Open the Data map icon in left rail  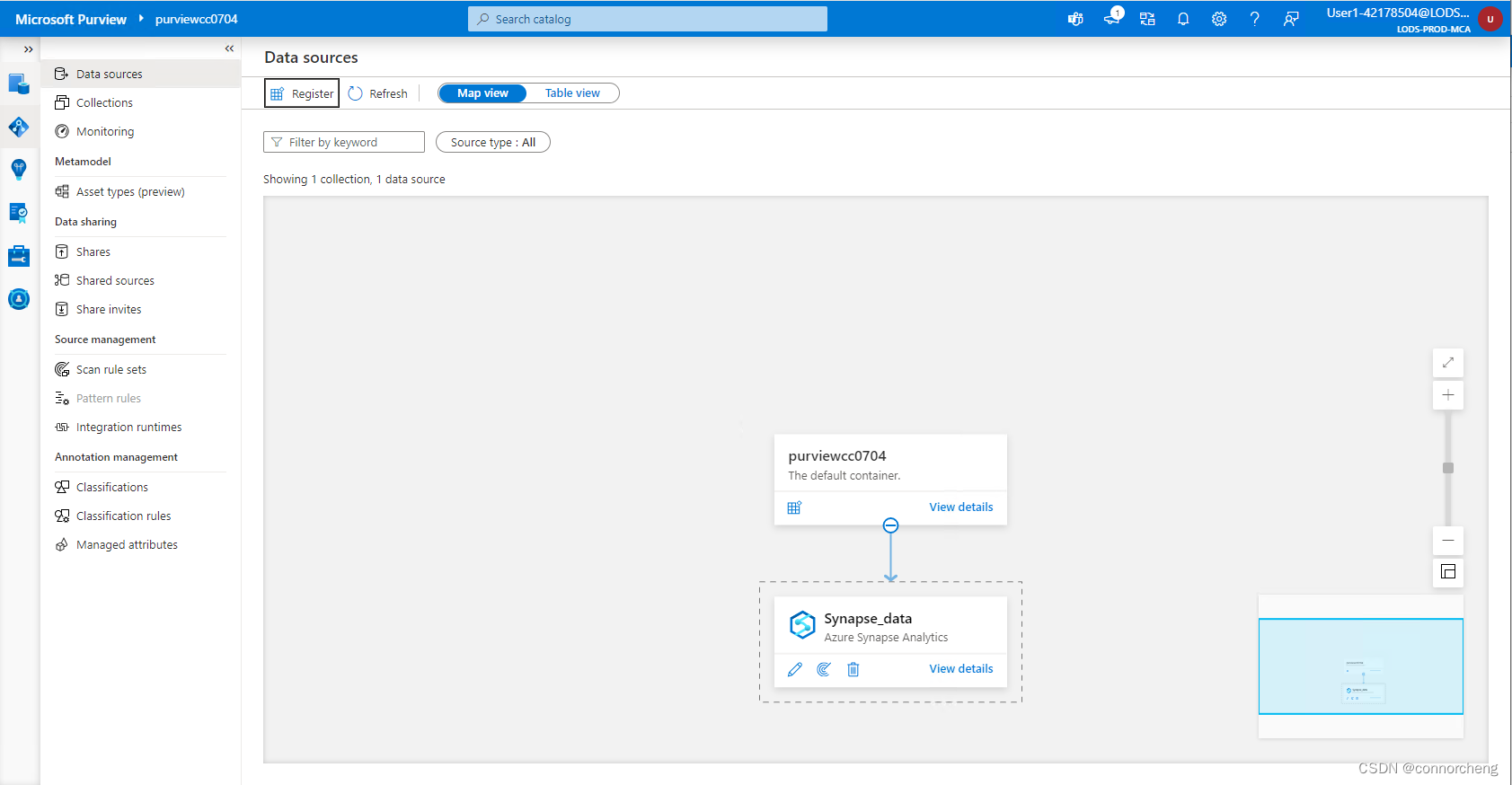tap(19, 127)
